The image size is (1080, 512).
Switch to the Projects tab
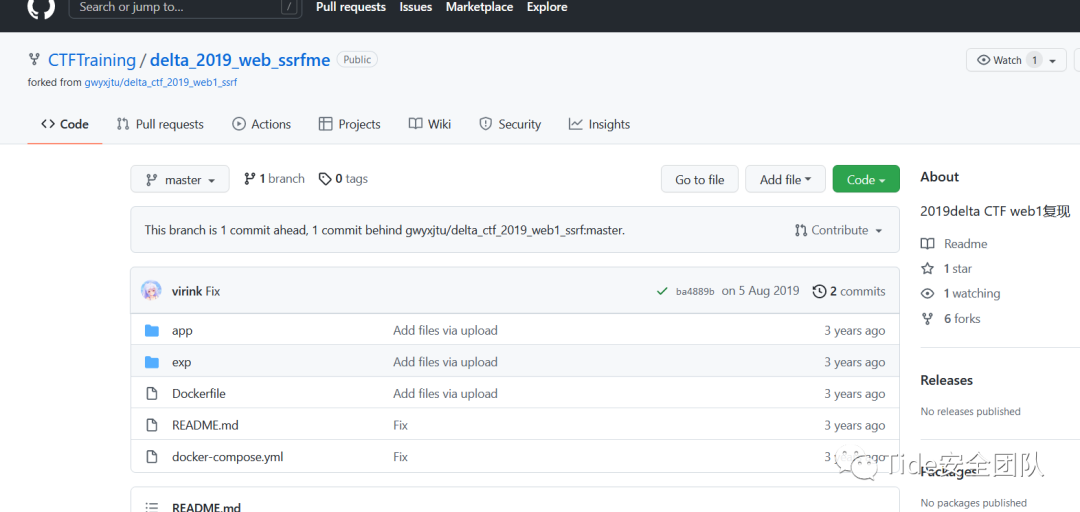(x=349, y=125)
